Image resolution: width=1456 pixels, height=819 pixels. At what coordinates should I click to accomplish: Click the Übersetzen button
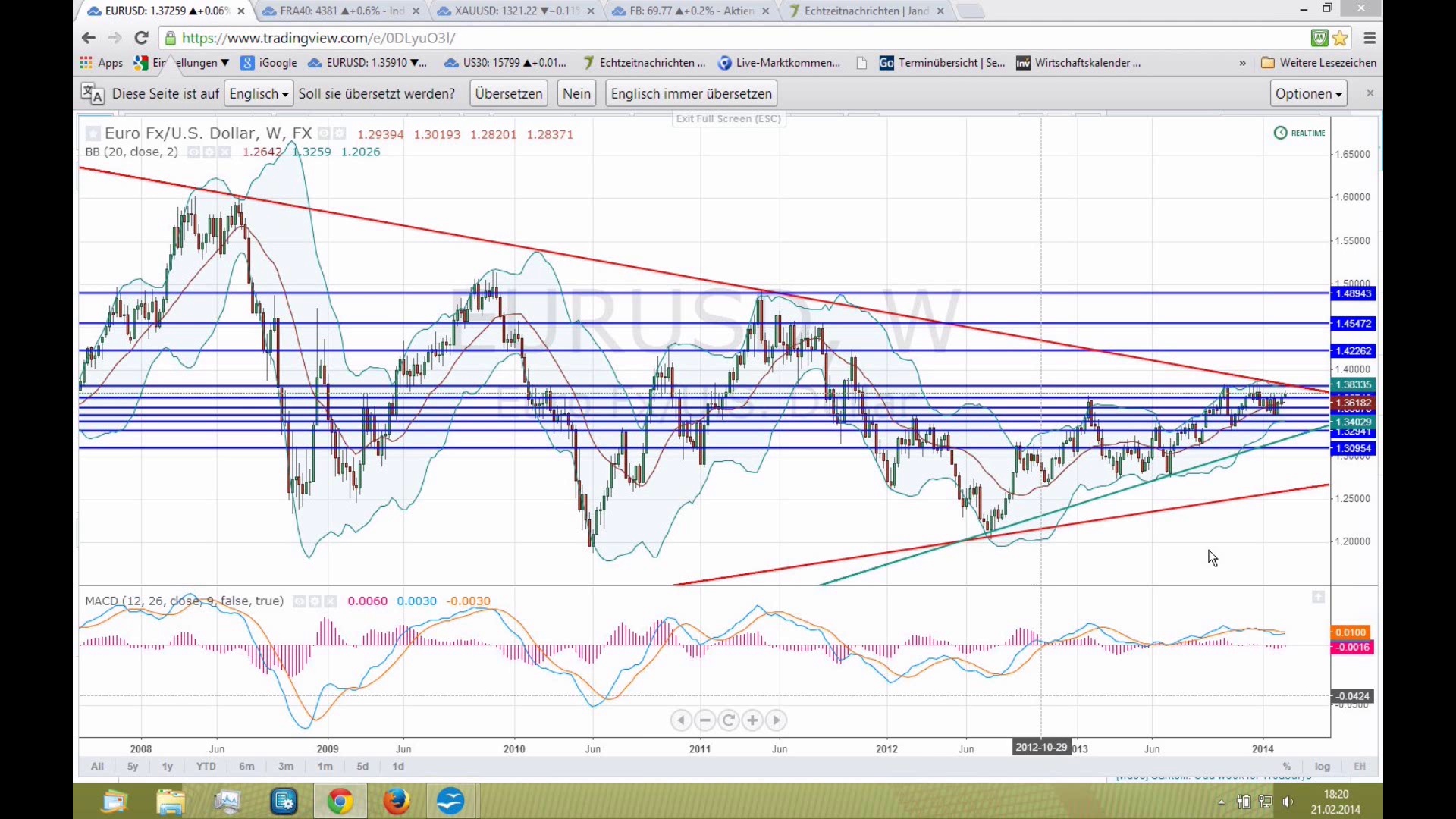(508, 94)
